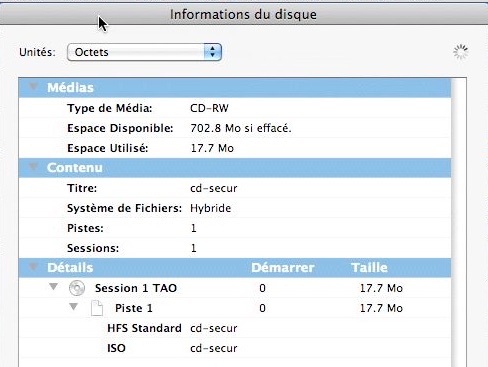
Task: Collapse the Contenu section disclosure triangle
Action: click(33, 167)
